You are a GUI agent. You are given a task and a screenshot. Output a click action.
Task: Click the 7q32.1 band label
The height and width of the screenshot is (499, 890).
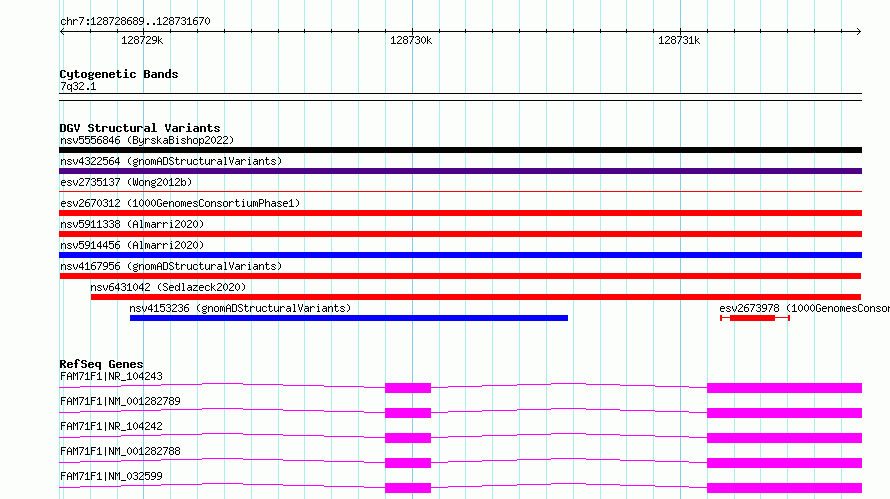click(78, 86)
